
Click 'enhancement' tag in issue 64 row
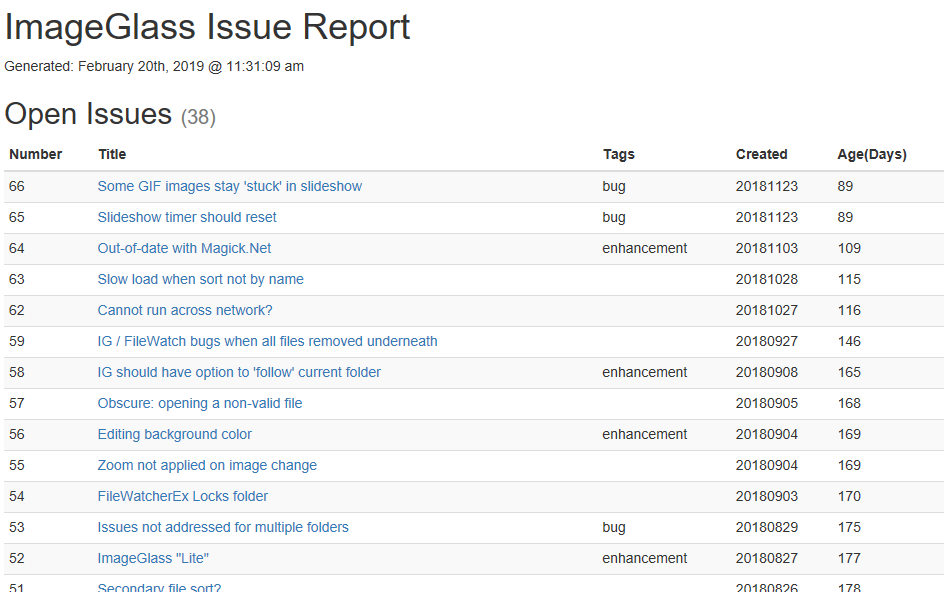tap(645, 248)
